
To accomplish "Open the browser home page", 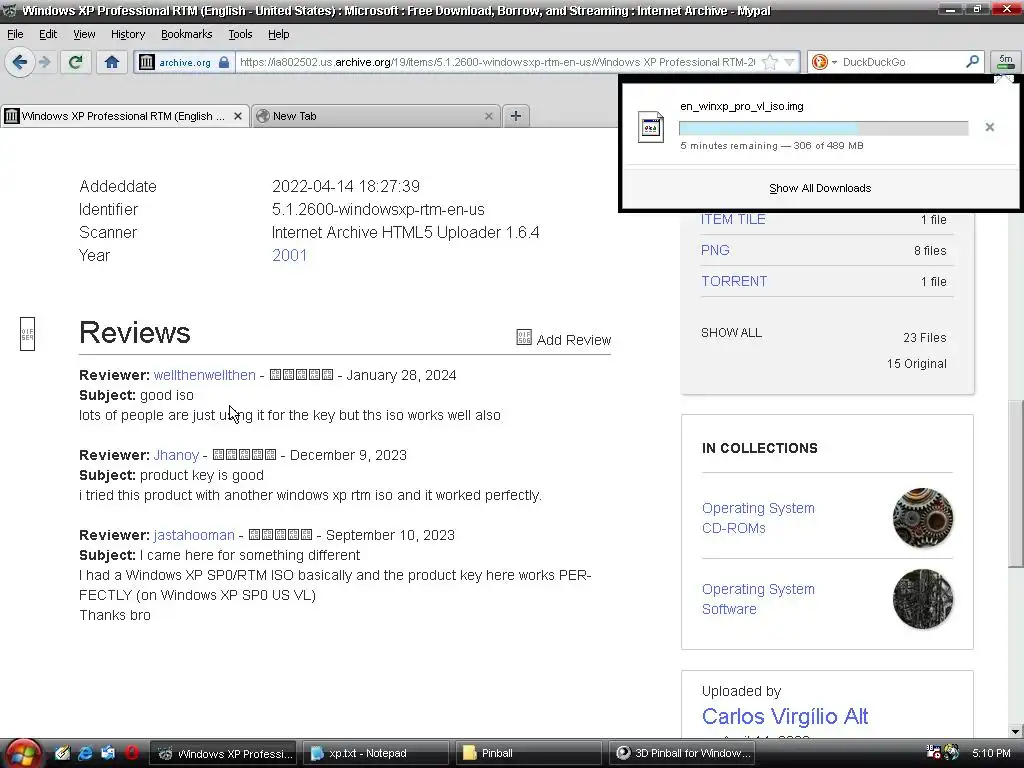I will [x=112, y=62].
